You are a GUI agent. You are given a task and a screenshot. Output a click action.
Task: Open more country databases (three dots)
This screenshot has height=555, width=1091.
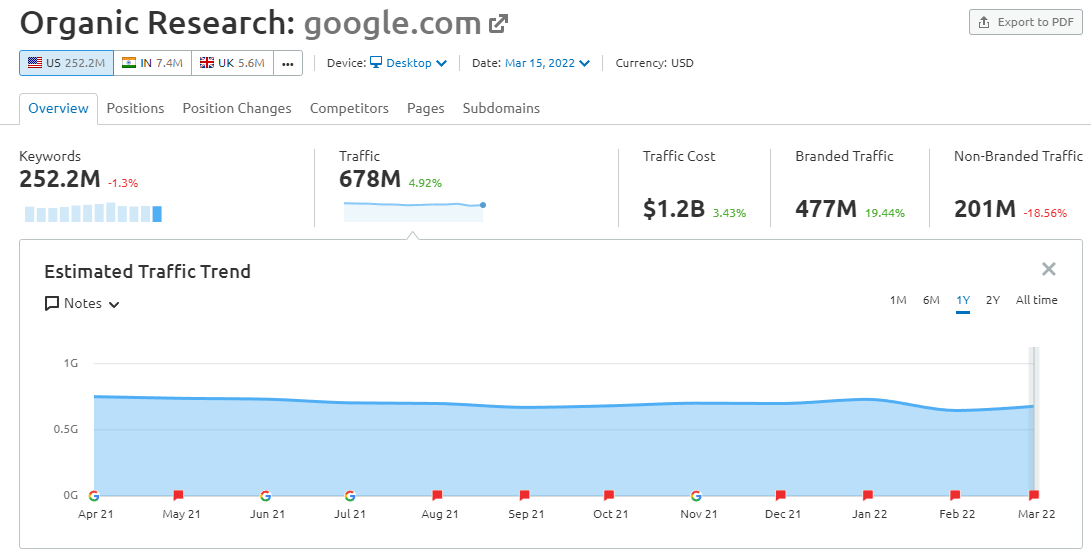pyautogui.click(x=288, y=63)
